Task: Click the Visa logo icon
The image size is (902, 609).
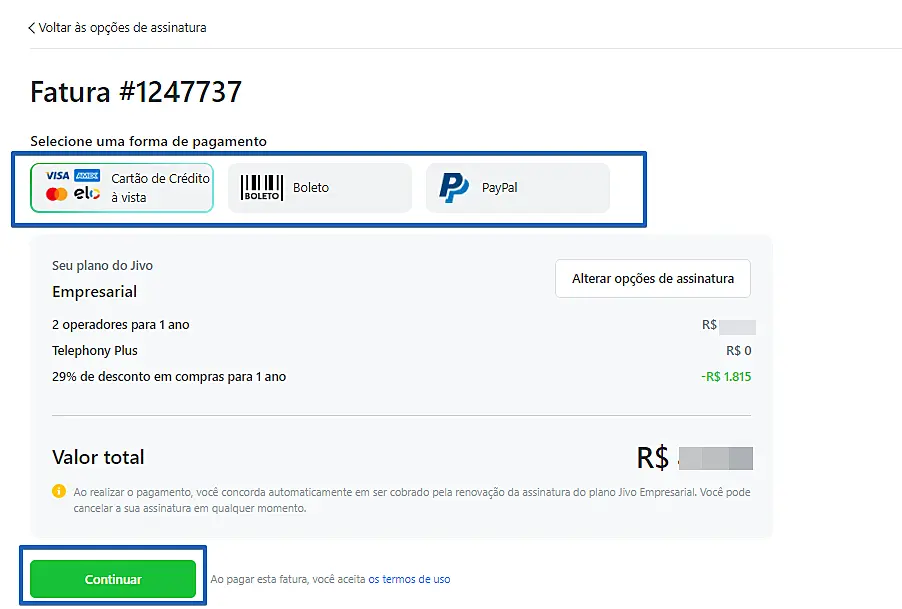Action: tap(58, 175)
